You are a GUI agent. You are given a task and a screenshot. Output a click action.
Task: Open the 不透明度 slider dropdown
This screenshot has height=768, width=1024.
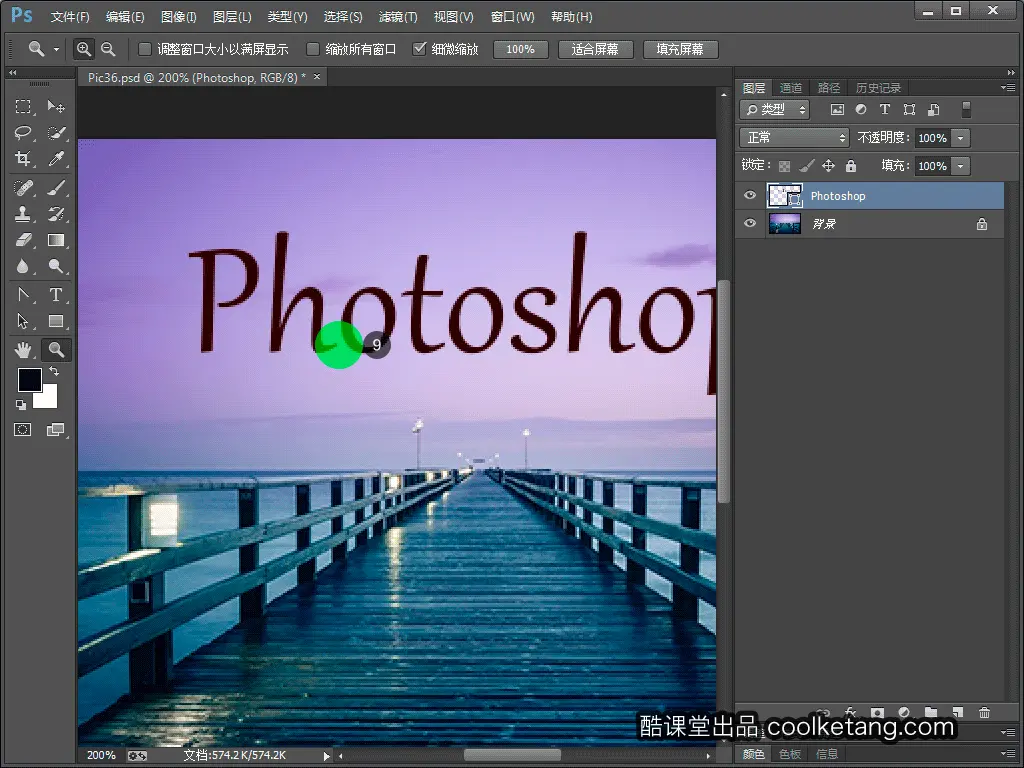(961, 138)
